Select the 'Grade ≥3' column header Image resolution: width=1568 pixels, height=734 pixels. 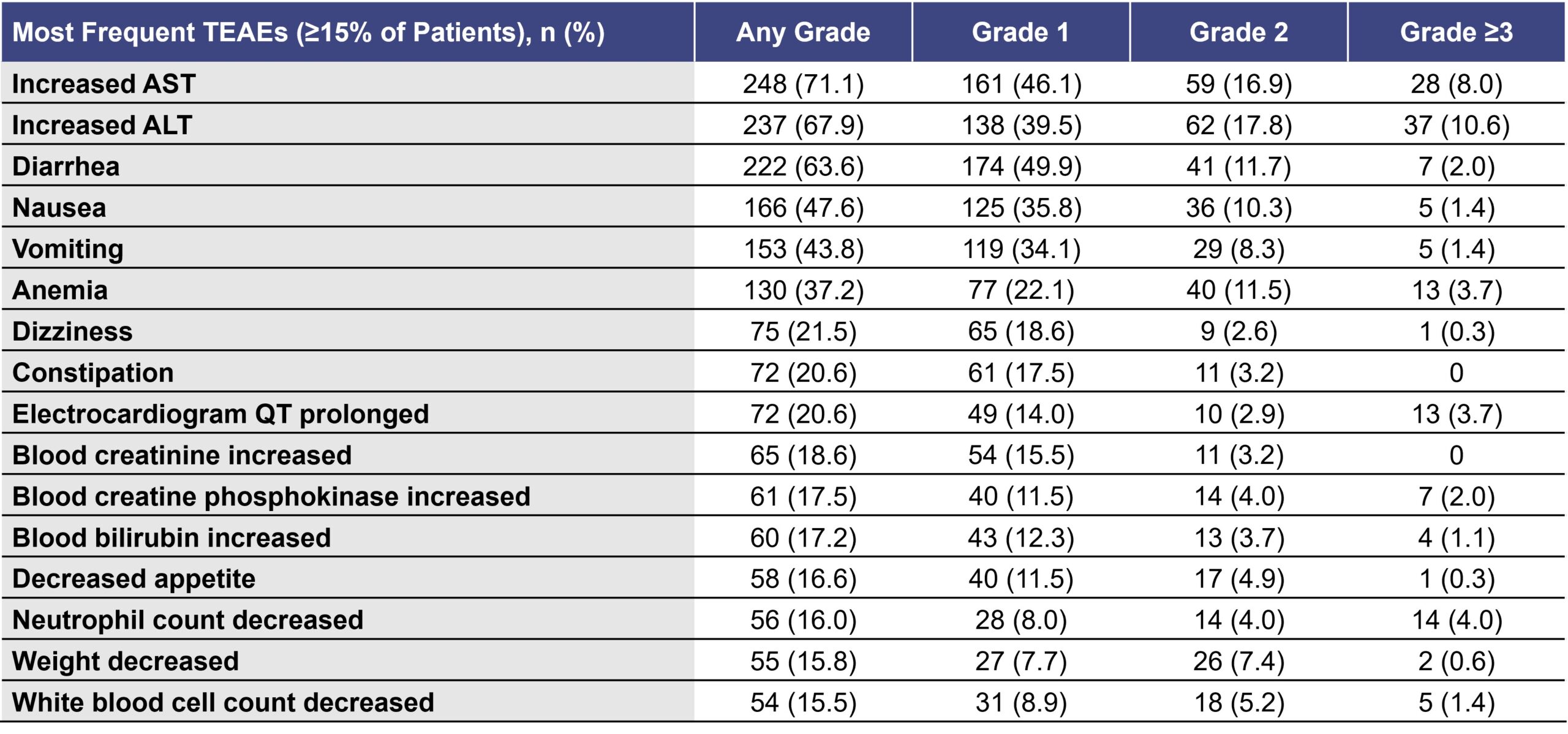(x=1456, y=32)
